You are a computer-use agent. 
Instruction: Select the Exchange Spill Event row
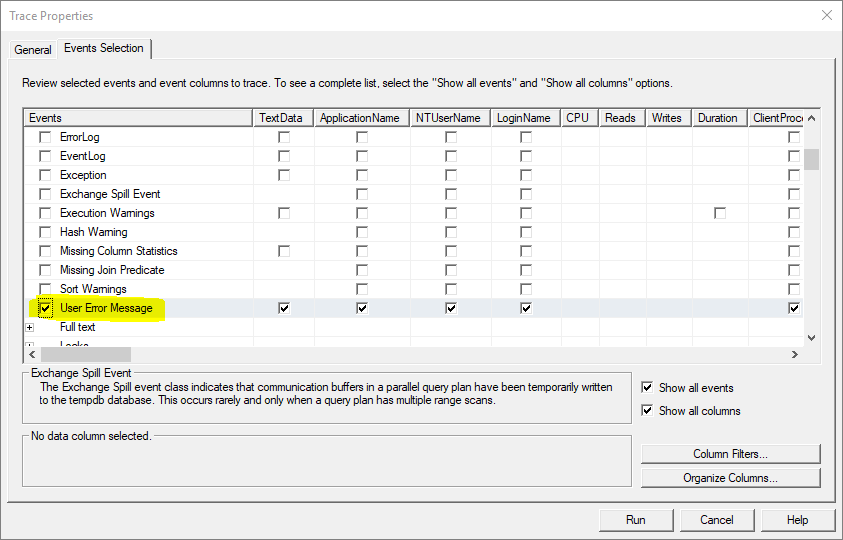[x=109, y=194]
